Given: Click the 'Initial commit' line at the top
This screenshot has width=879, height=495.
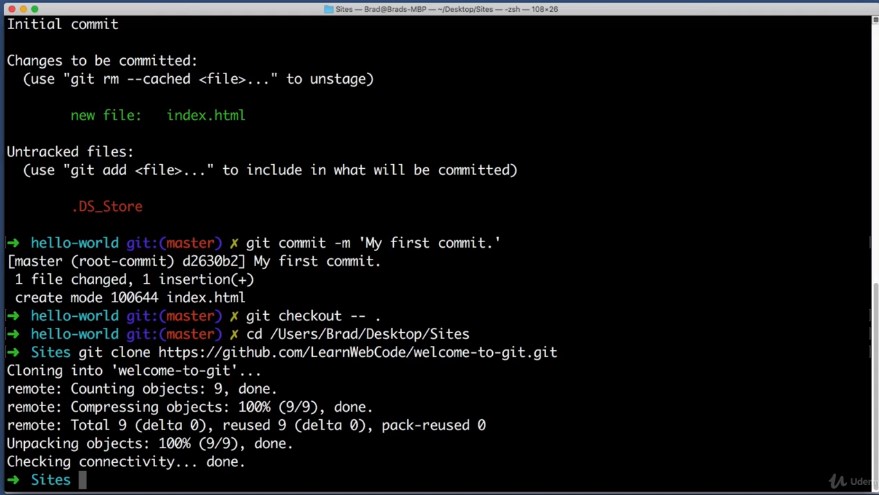Looking at the screenshot, I should (62, 23).
